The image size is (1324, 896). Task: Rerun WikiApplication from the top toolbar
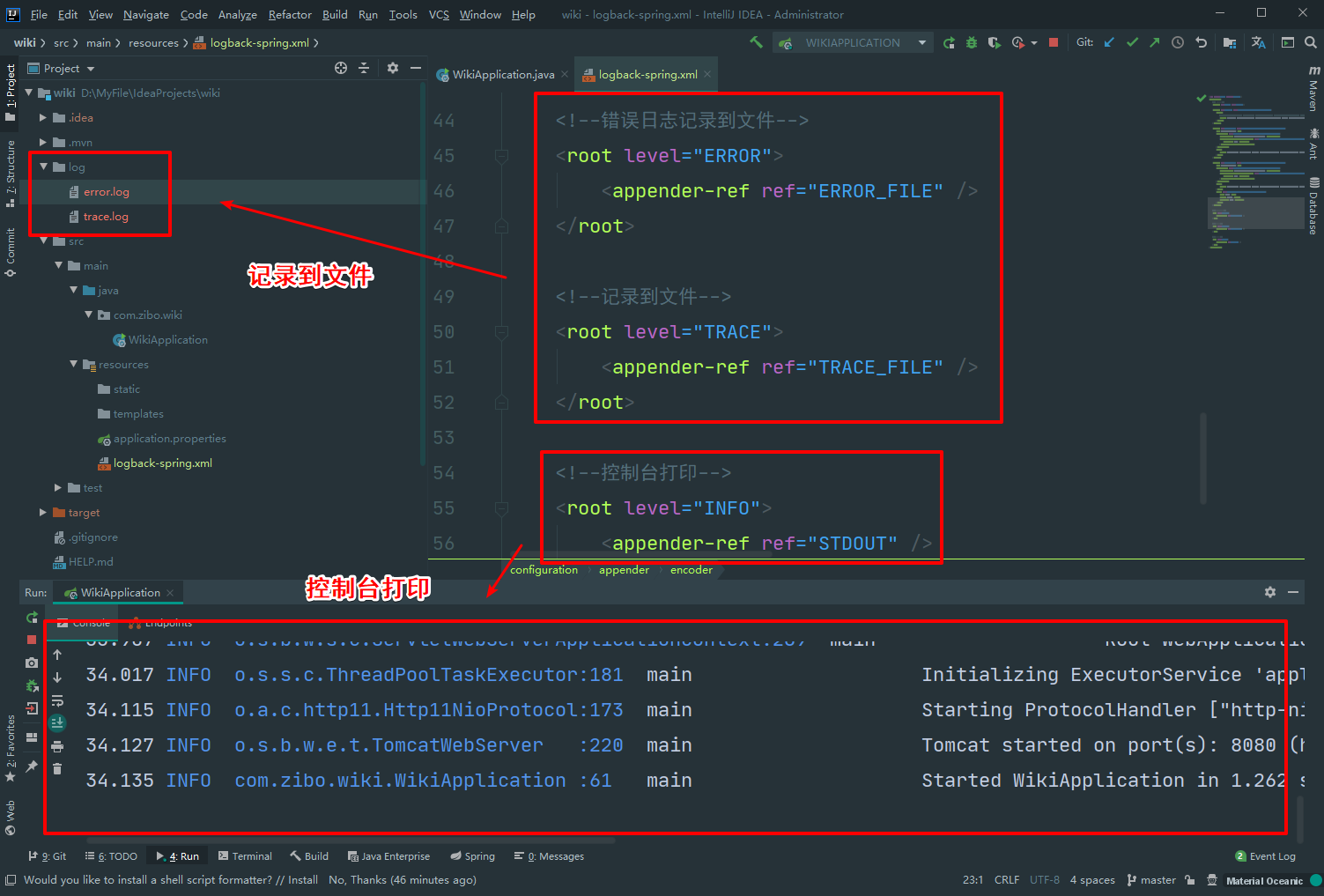click(949, 42)
